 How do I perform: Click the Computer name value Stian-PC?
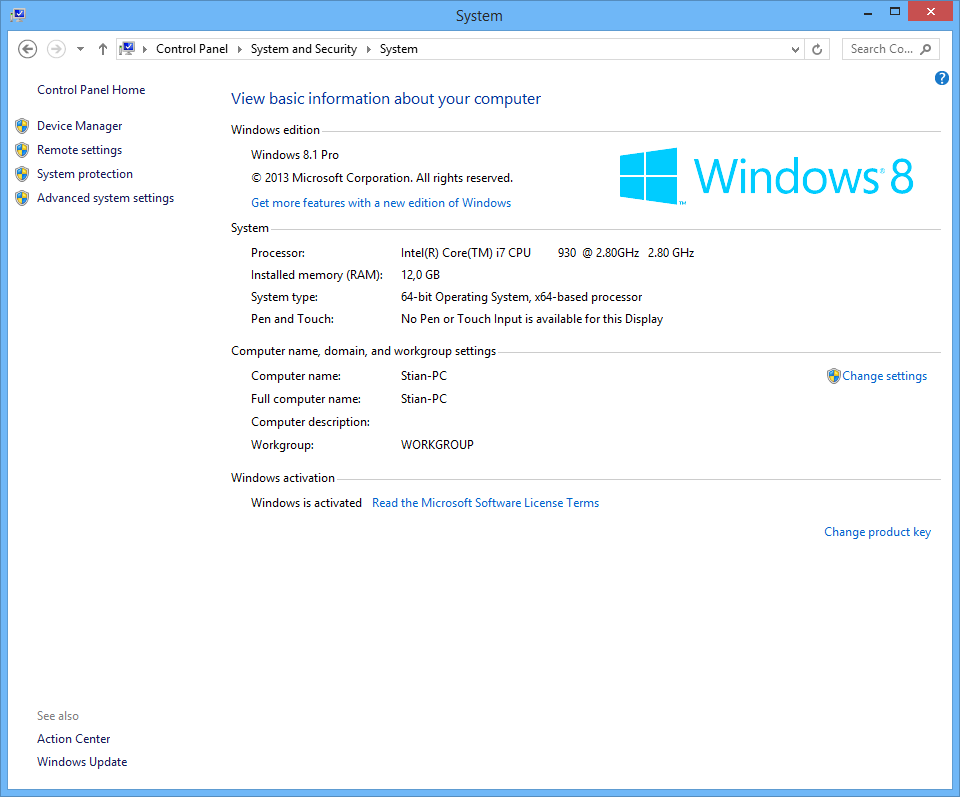click(x=424, y=376)
